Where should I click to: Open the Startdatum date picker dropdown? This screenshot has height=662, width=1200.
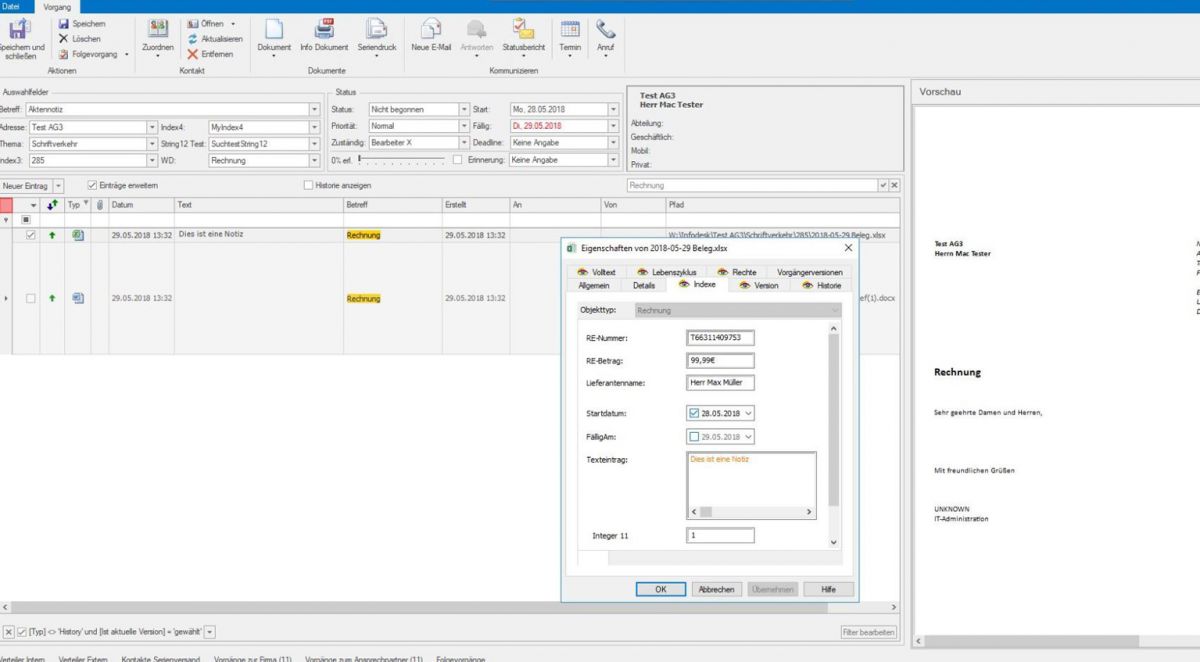(x=749, y=413)
